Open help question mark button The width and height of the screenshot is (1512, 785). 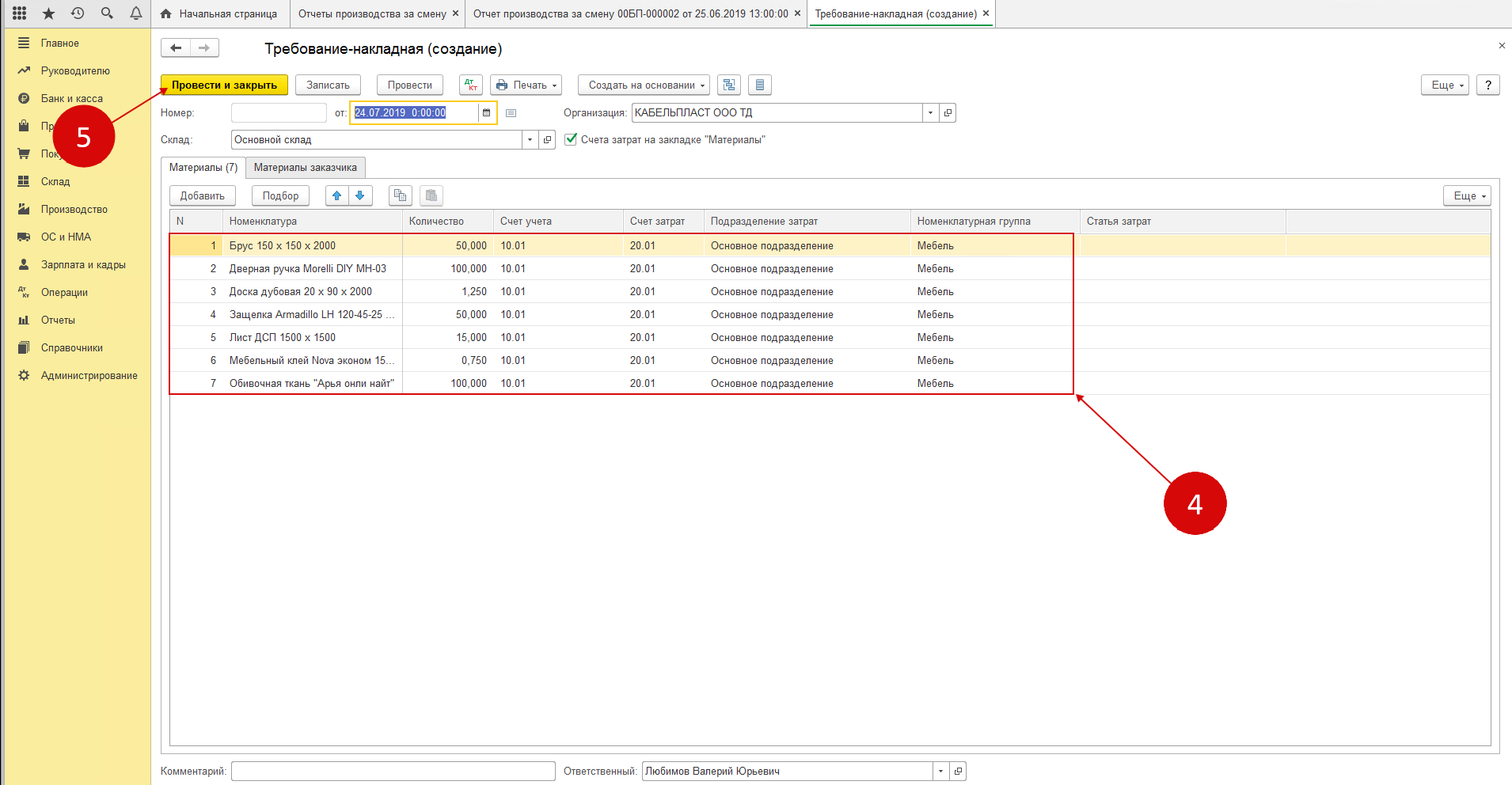tap(1488, 85)
